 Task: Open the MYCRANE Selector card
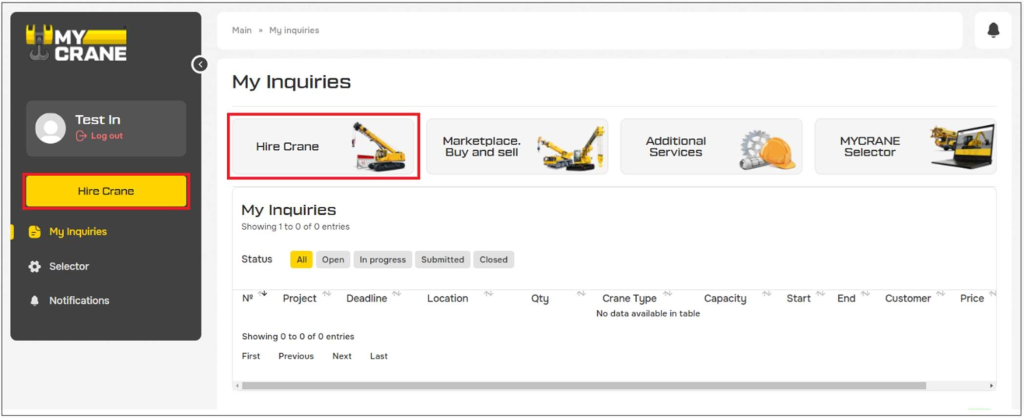pos(905,146)
